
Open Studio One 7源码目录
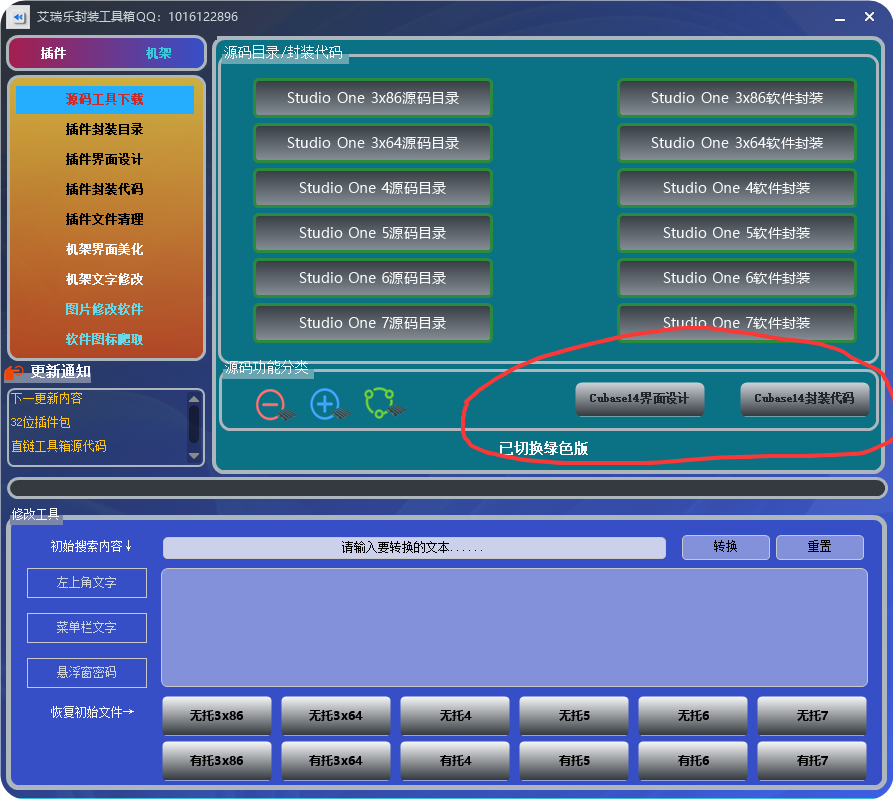[373, 323]
